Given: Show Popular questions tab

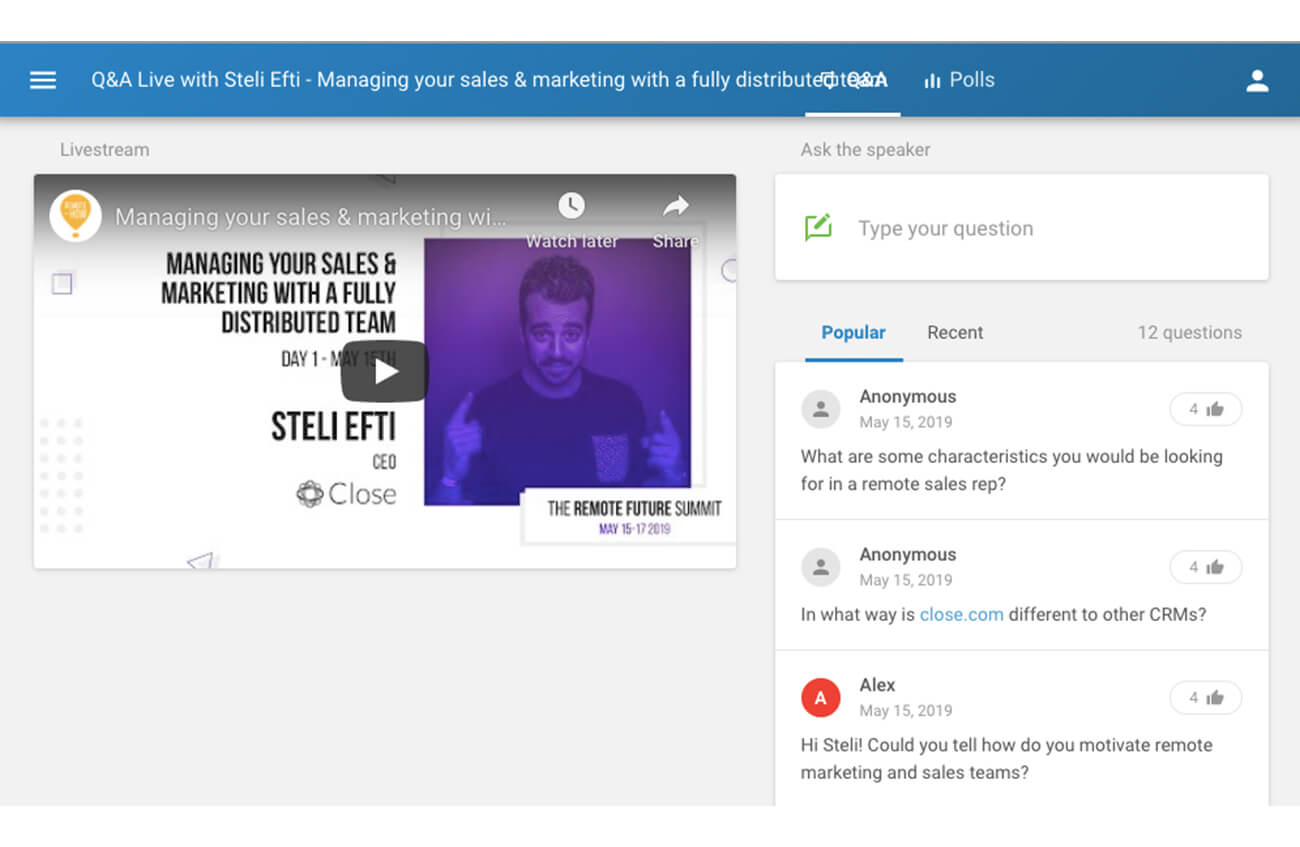Looking at the screenshot, I should click(853, 333).
